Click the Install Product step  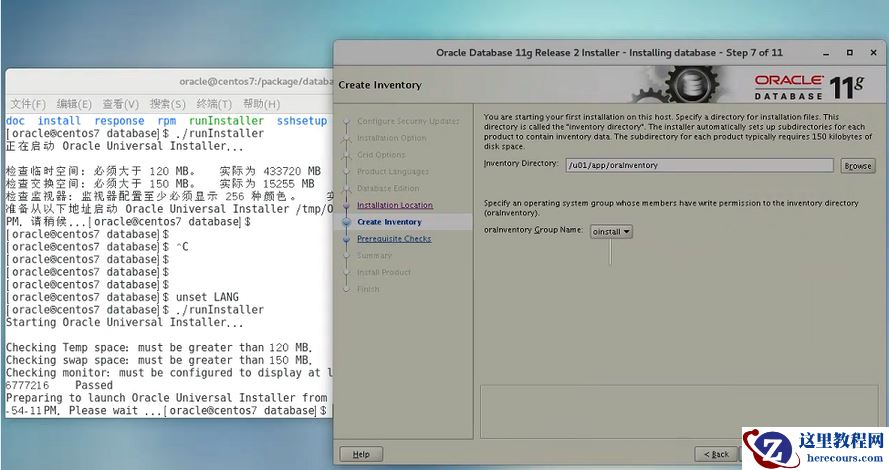(x=384, y=272)
